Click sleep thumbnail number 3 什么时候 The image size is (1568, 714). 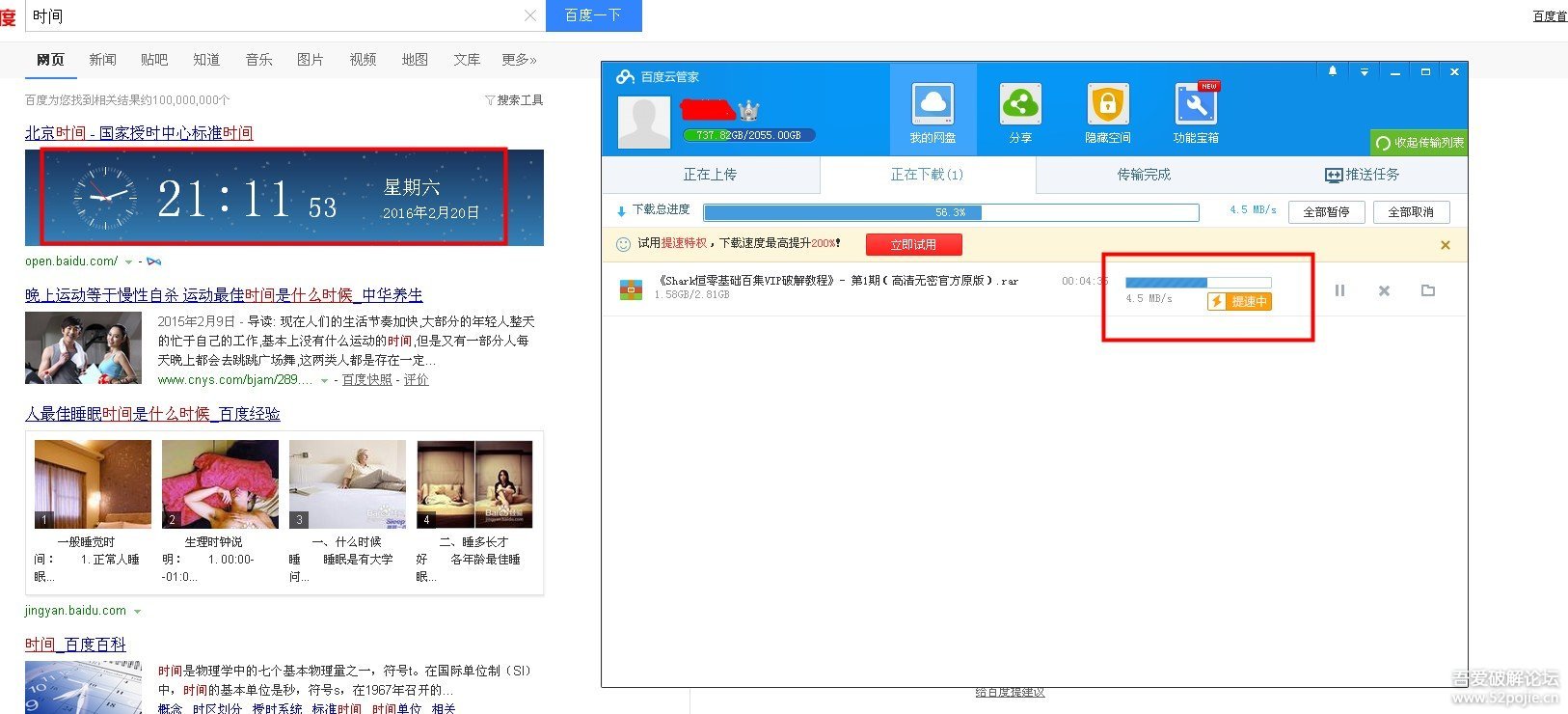347,484
